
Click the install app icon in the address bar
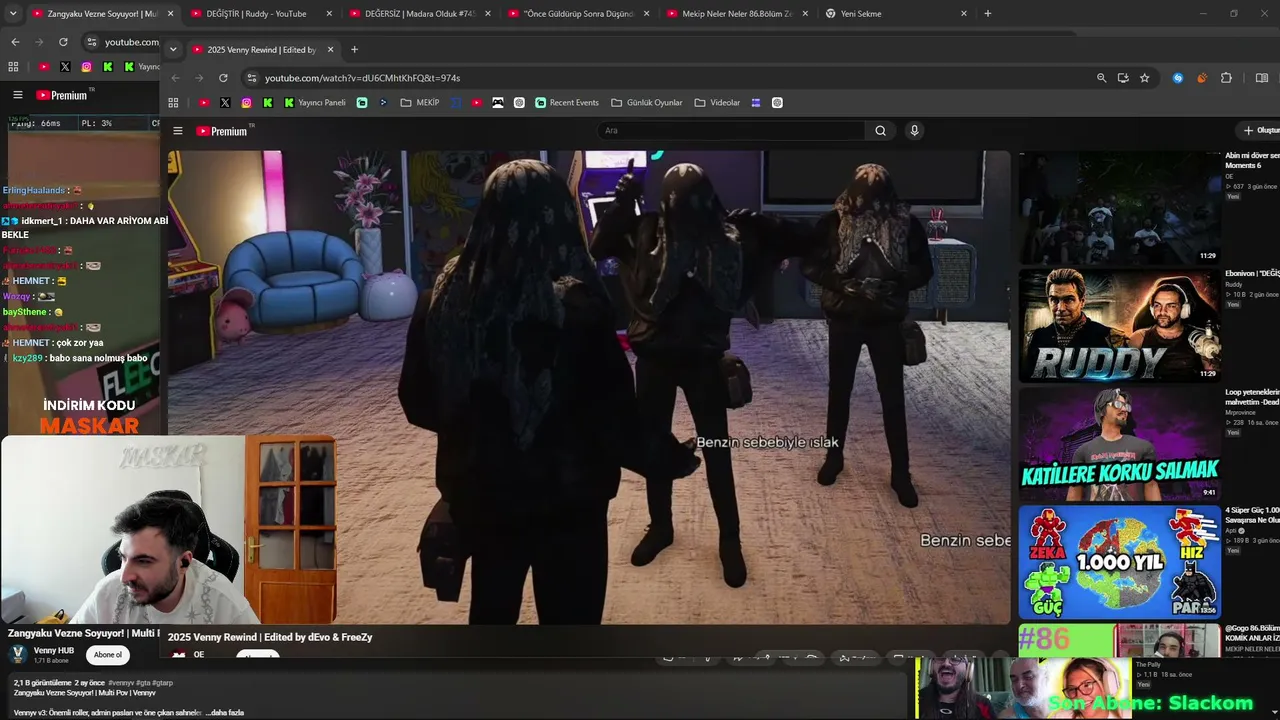1123,78
